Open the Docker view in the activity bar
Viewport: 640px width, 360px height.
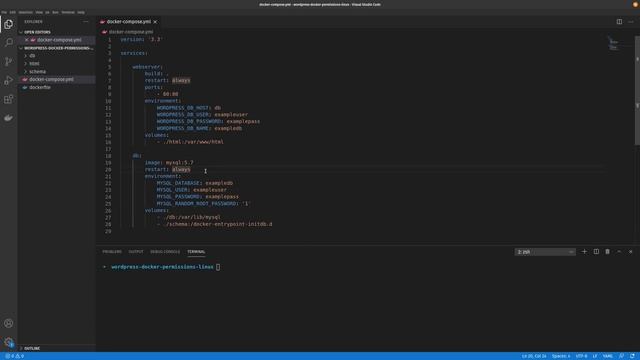(x=9, y=118)
